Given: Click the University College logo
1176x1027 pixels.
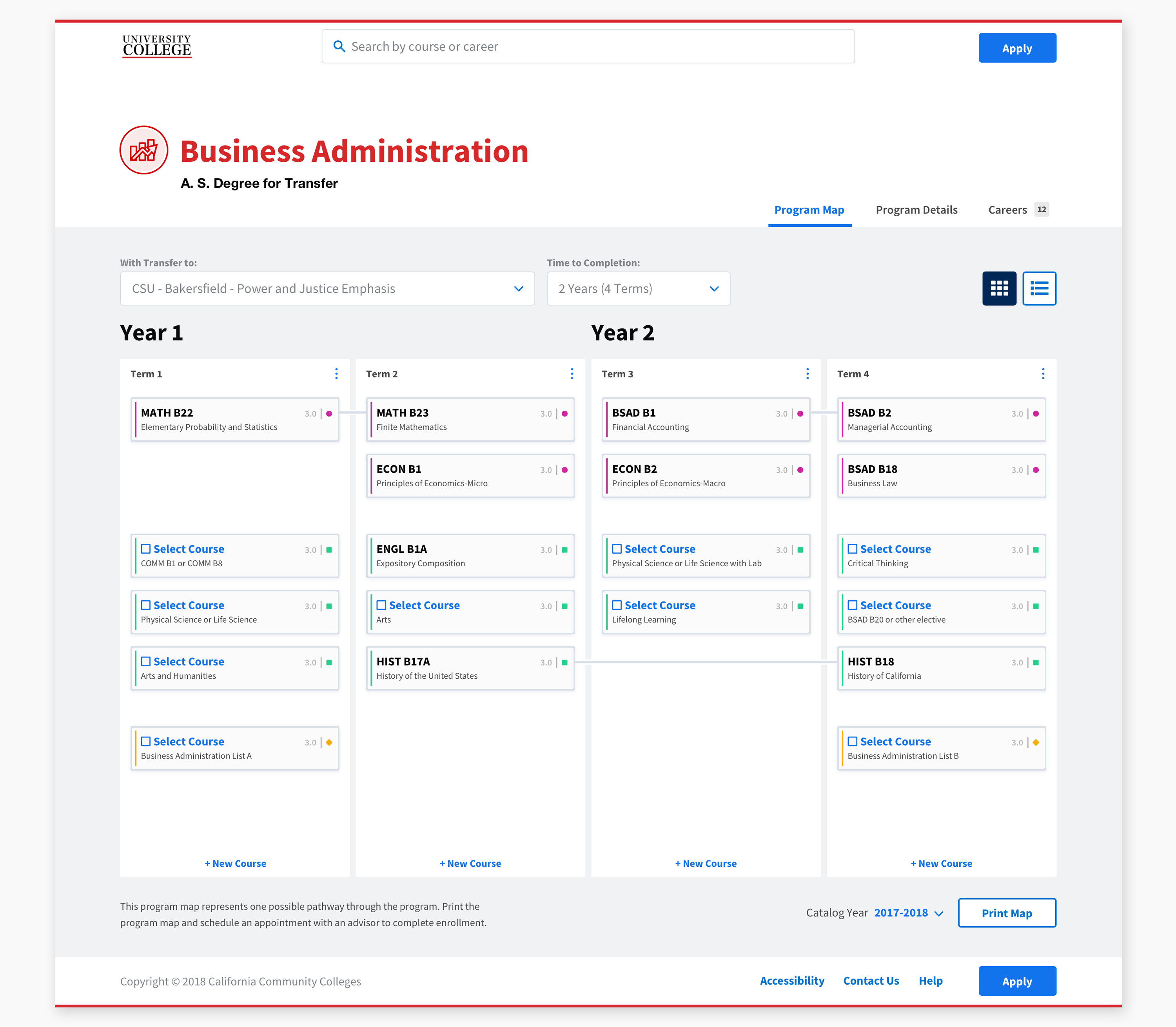Looking at the screenshot, I should [156, 46].
